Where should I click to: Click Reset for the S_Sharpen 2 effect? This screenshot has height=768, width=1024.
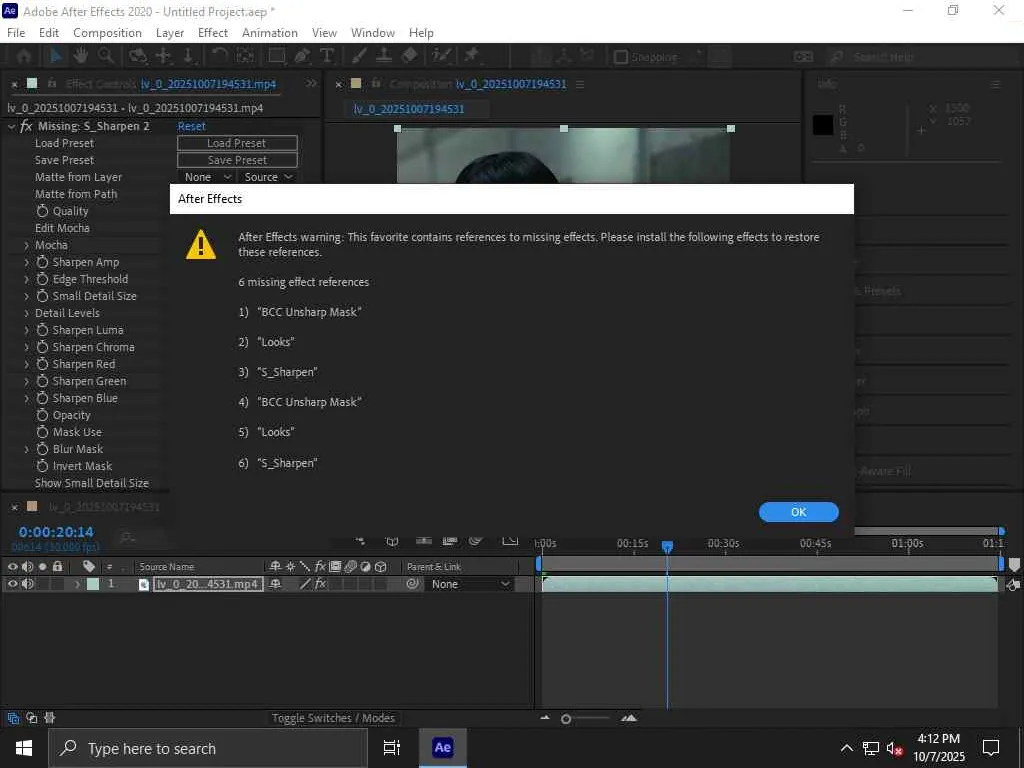tap(191, 126)
